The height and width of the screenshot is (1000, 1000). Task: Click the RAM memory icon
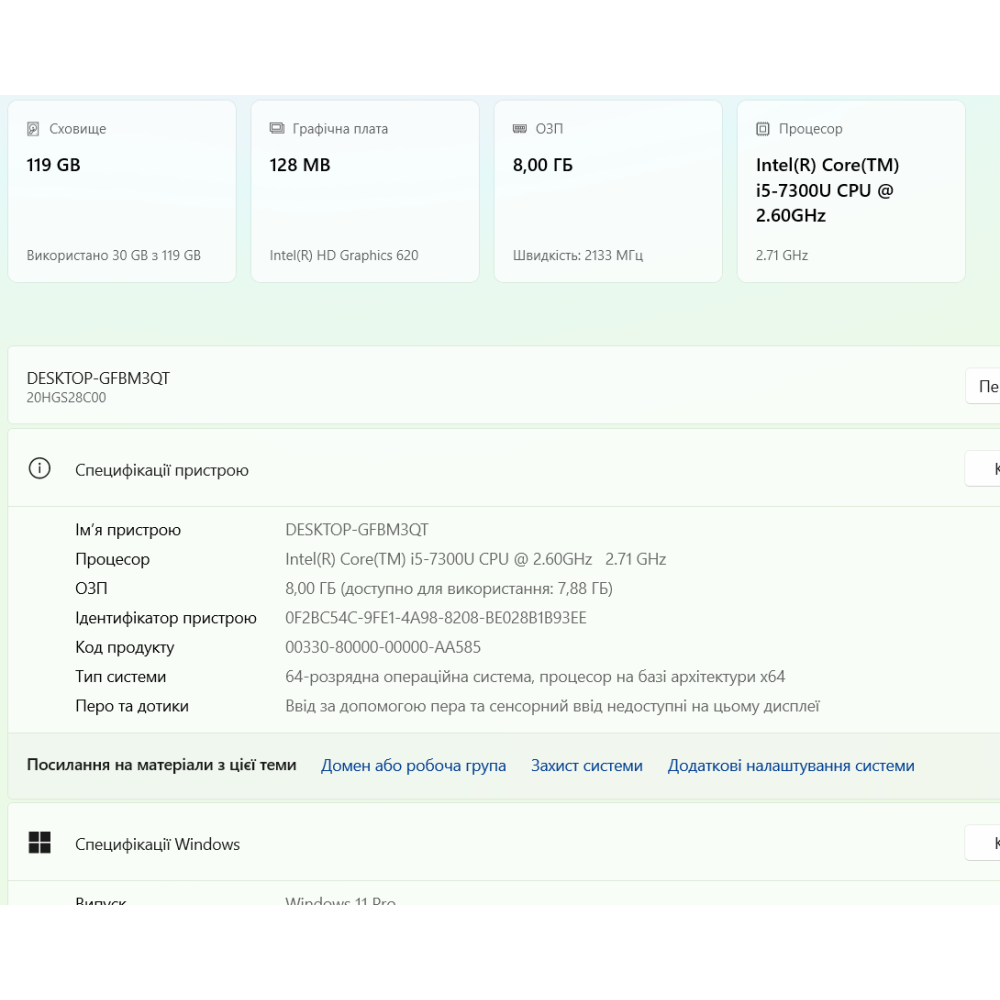[x=520, y=129]
